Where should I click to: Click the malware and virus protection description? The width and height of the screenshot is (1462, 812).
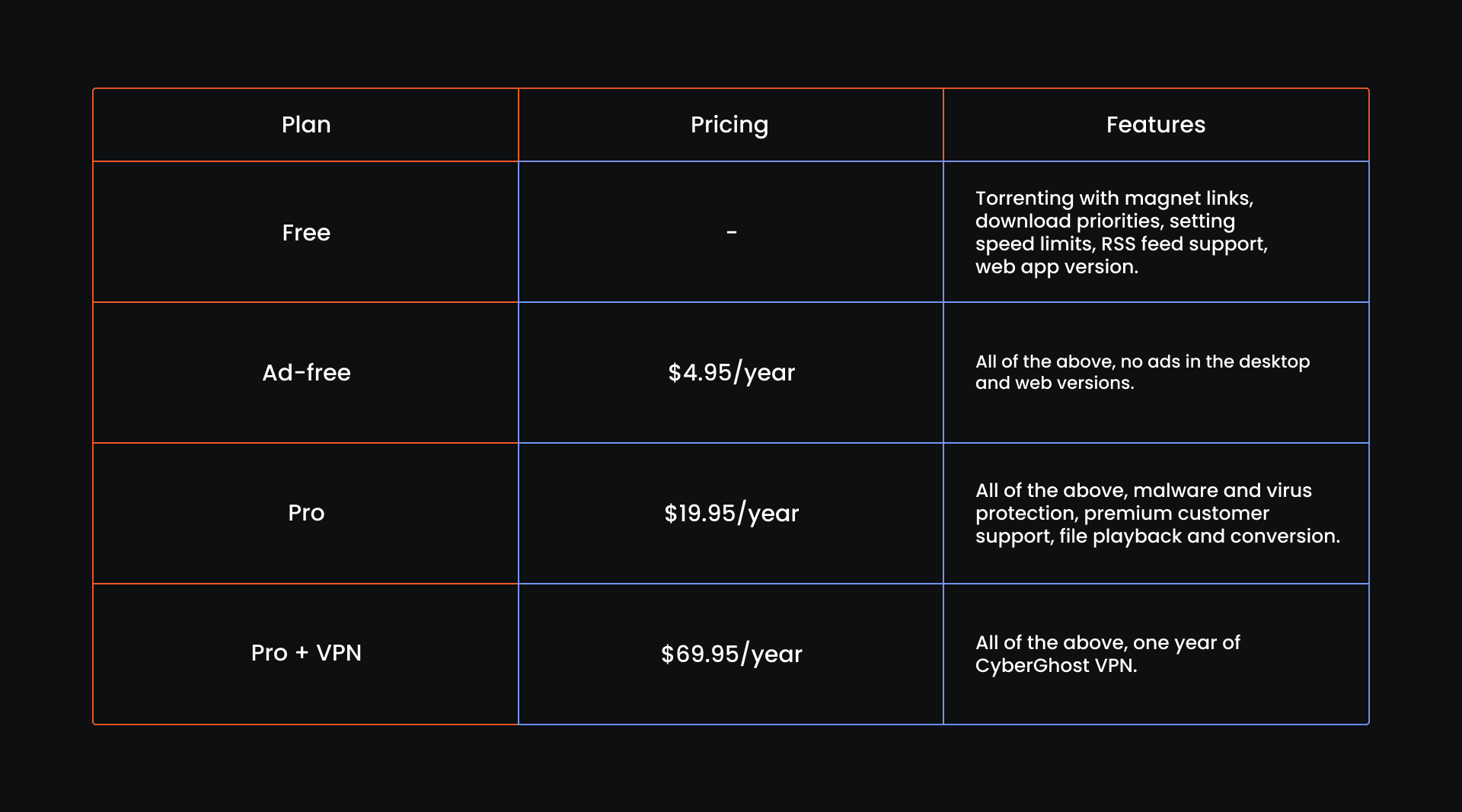point(1158,513)
